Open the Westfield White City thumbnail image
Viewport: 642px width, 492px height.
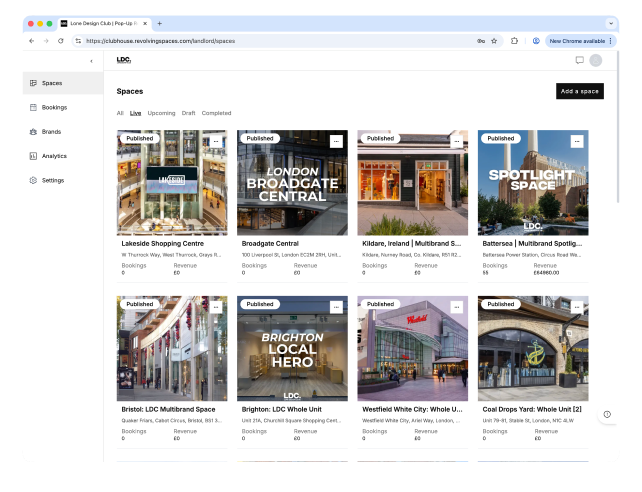413,349
